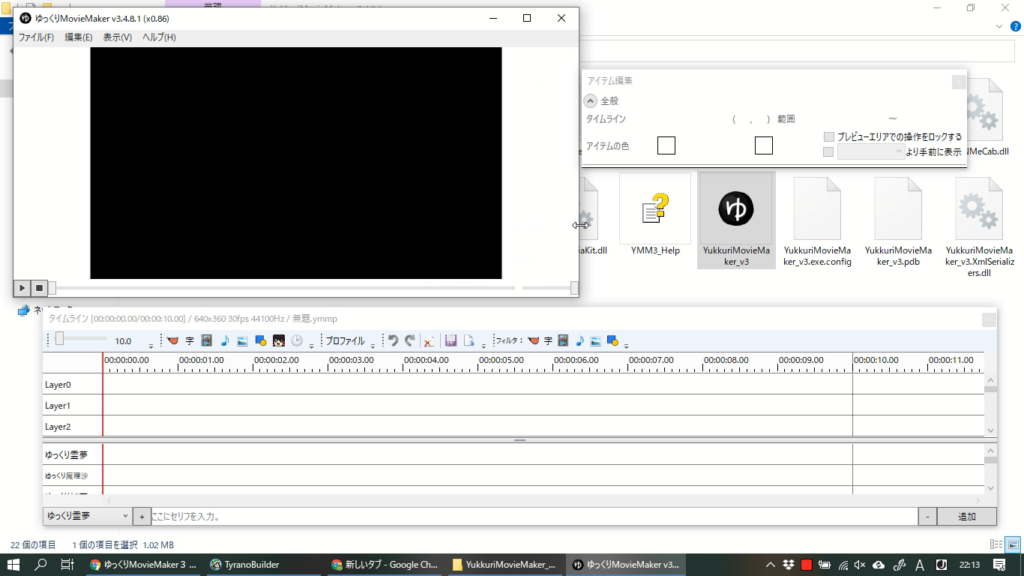Select the ゆっくり霊夢 layer row label
The image size is (1024, 576).
click(x=66, y=455)
